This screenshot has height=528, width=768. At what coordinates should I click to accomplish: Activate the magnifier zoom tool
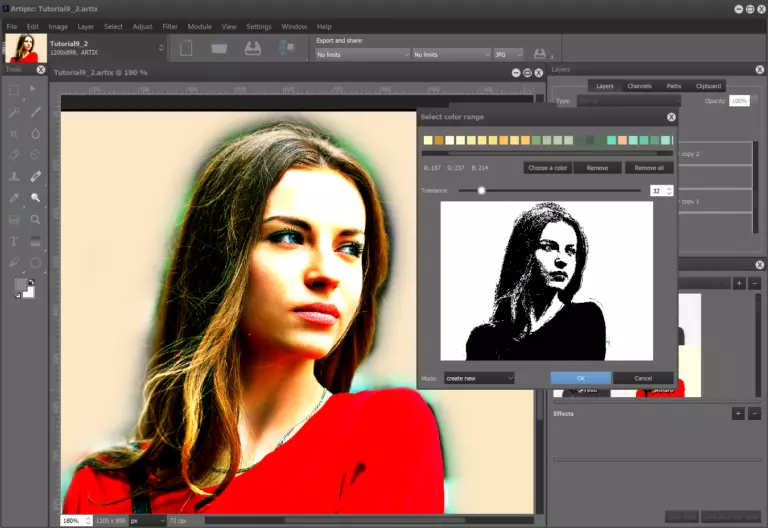[36, 219]
